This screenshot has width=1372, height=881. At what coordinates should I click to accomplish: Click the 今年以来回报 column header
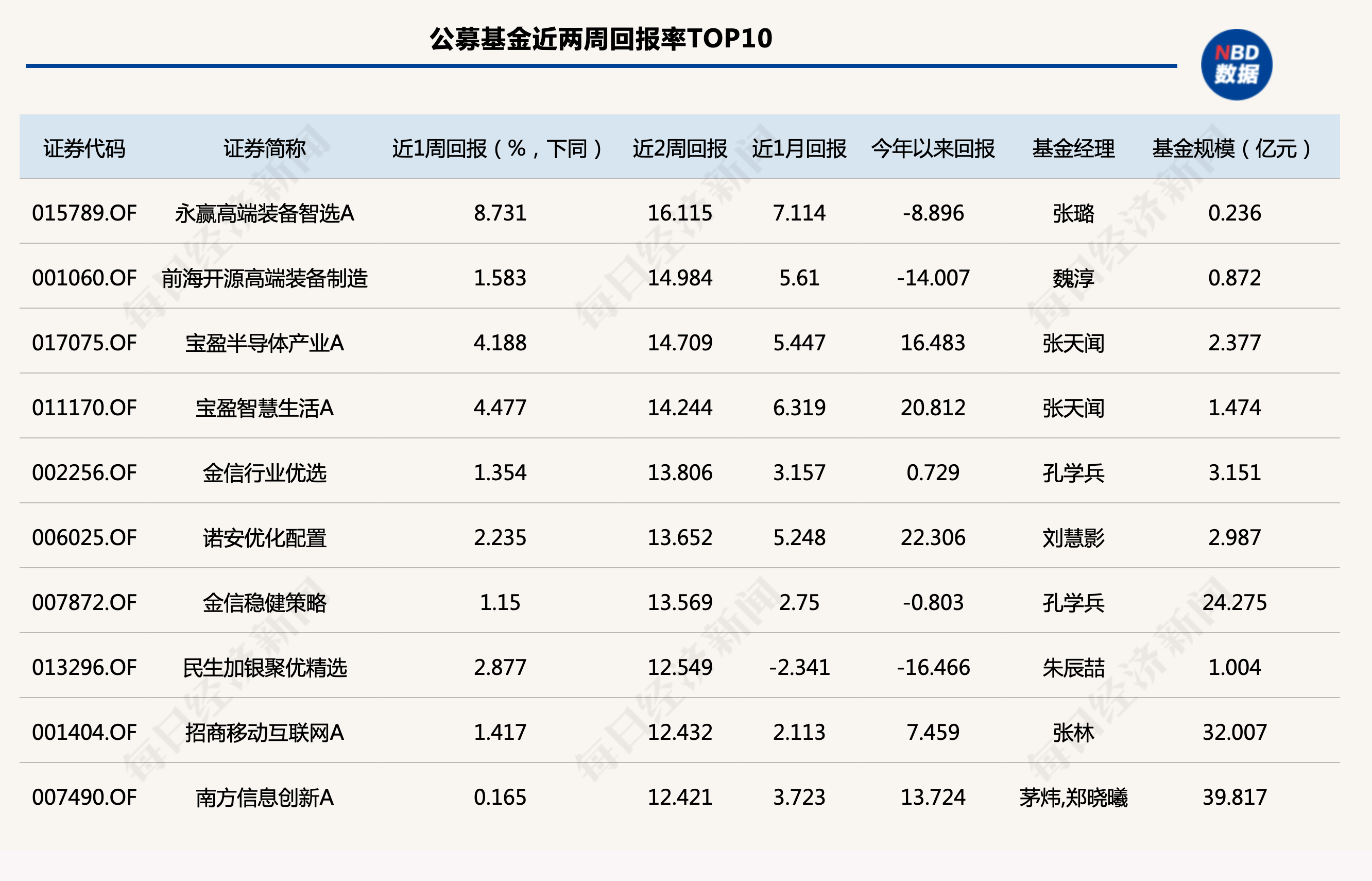click(x=933, y=149)
